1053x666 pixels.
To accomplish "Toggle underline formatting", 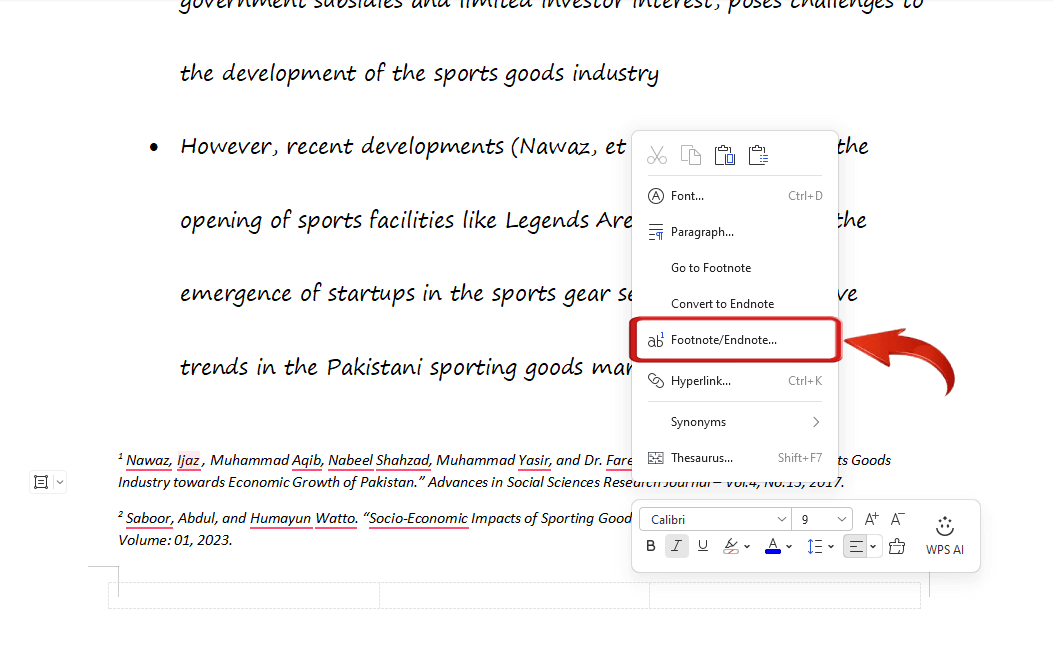I will pyautogui.click(x=703, y=546).
